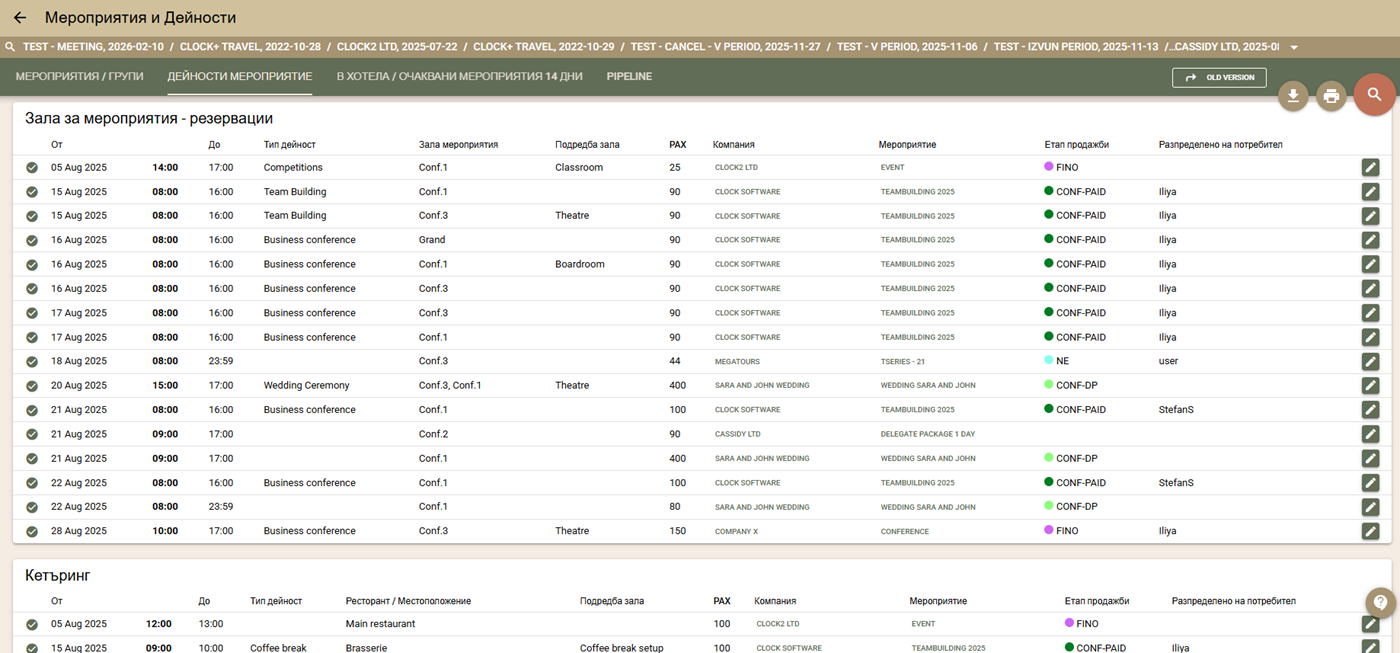1400x653 pixels.
Task: Switch to the Pipeline tab
Action: 629,76
